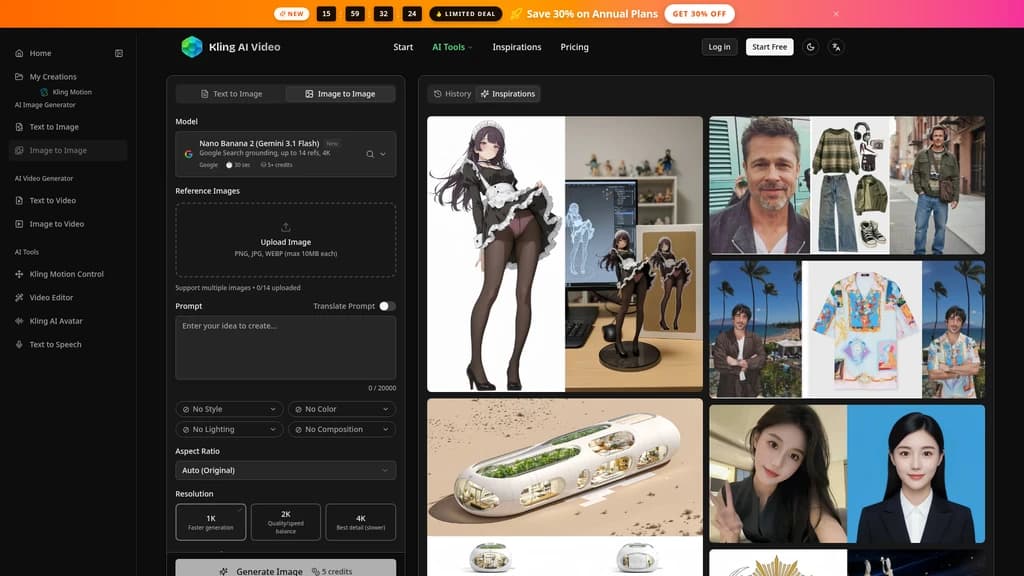Select the 4K resolution option
This screenshot has width=1024, height=576.
tap(360, 522)
